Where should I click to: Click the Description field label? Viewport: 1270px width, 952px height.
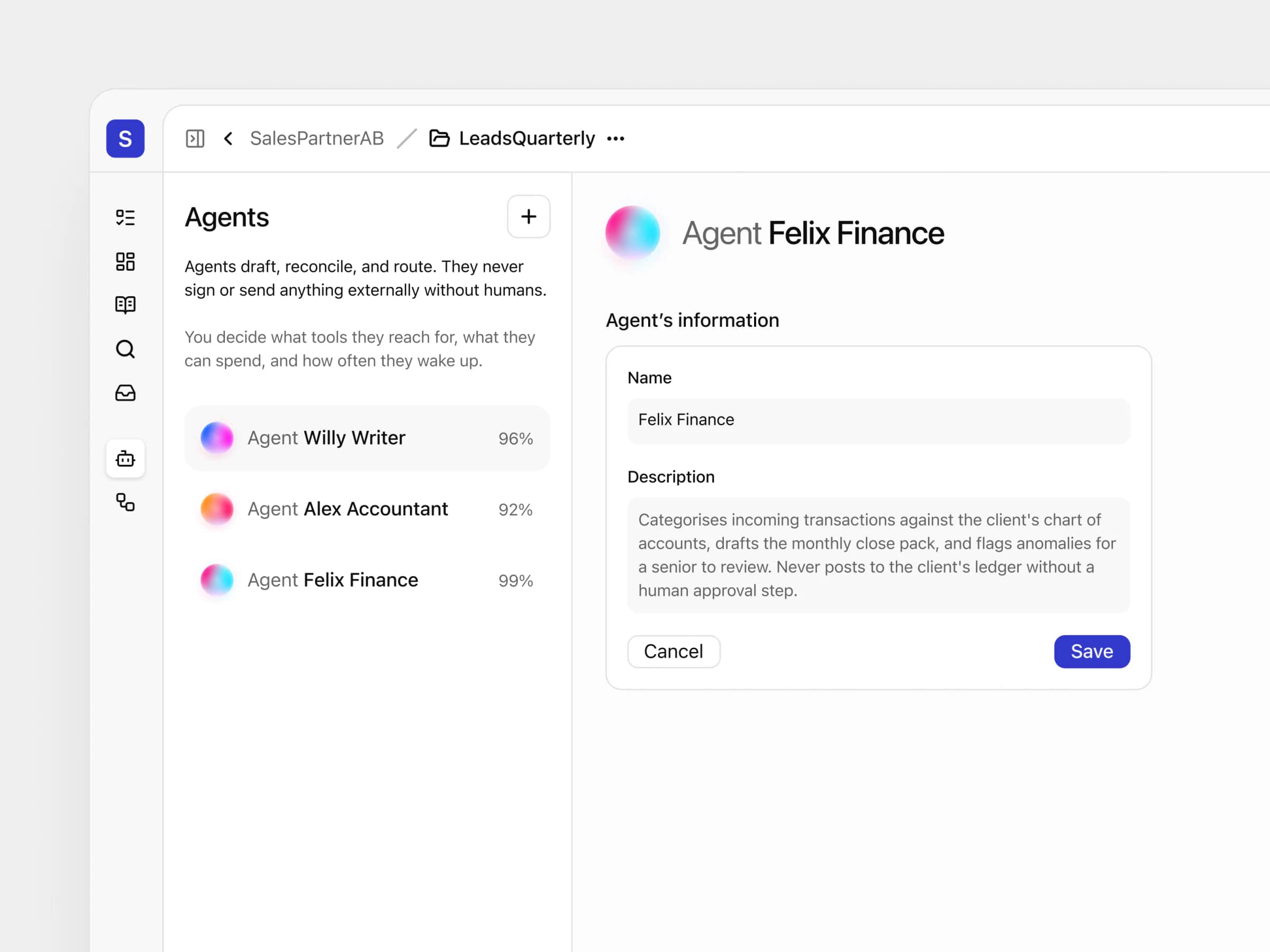click(x=671, y=477)
